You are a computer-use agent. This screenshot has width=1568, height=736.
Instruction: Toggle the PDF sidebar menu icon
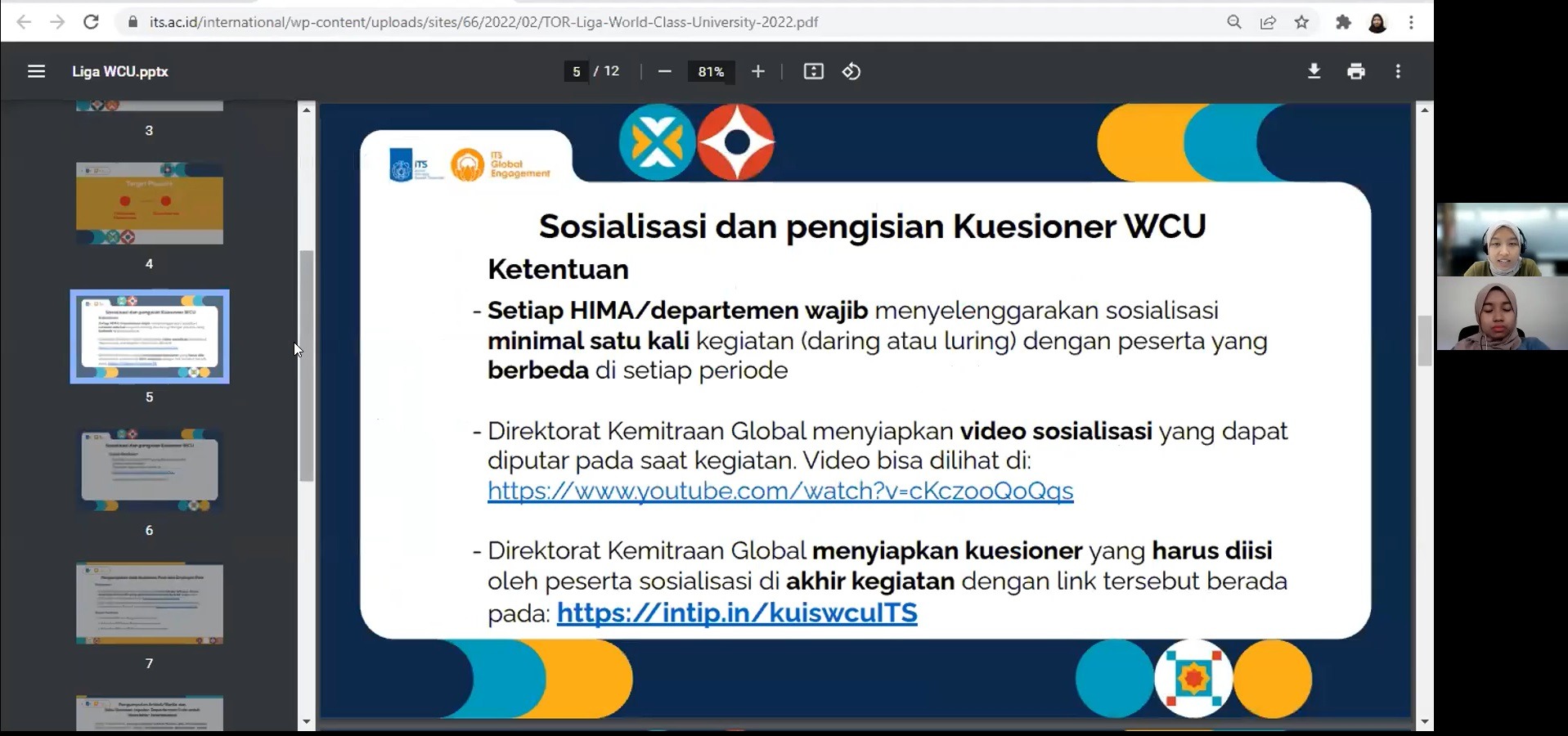(x=36, y=71)
